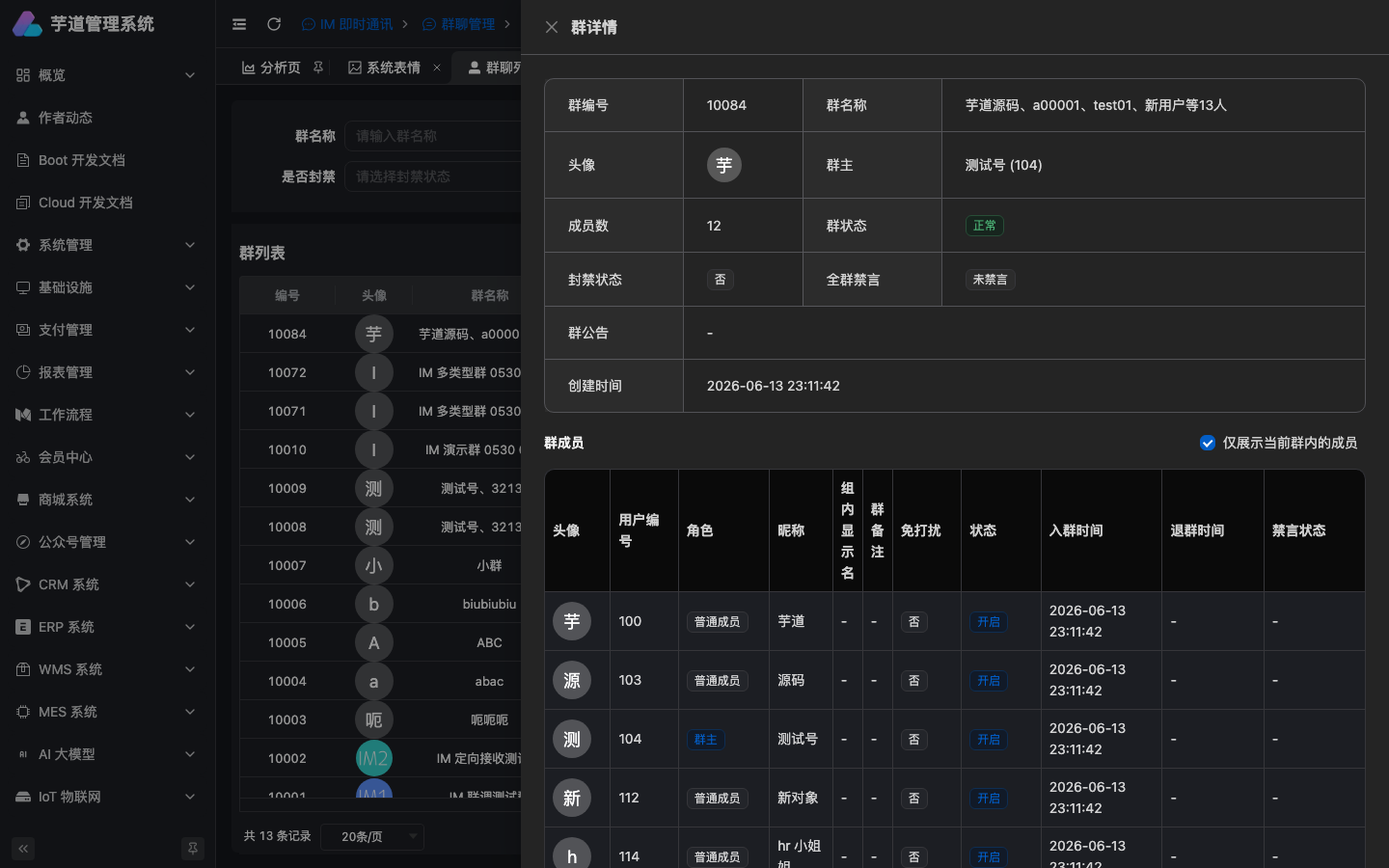Click the 系统管理 gear icon

[23, 245]
